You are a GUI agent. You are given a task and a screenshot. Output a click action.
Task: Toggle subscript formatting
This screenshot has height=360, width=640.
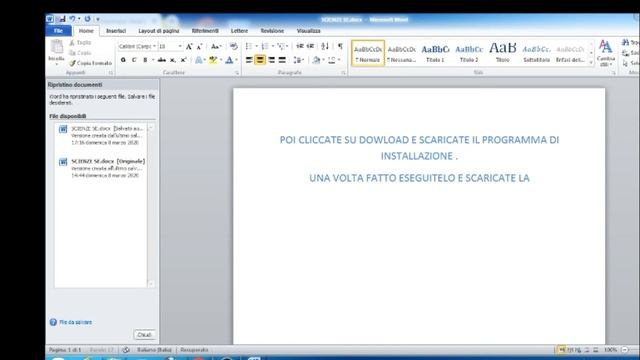[x=173, y=60]
